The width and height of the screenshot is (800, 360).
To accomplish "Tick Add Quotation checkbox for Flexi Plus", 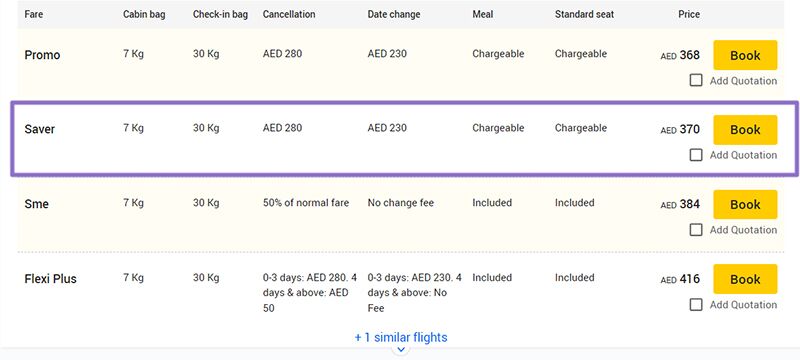I will [696, 304].
